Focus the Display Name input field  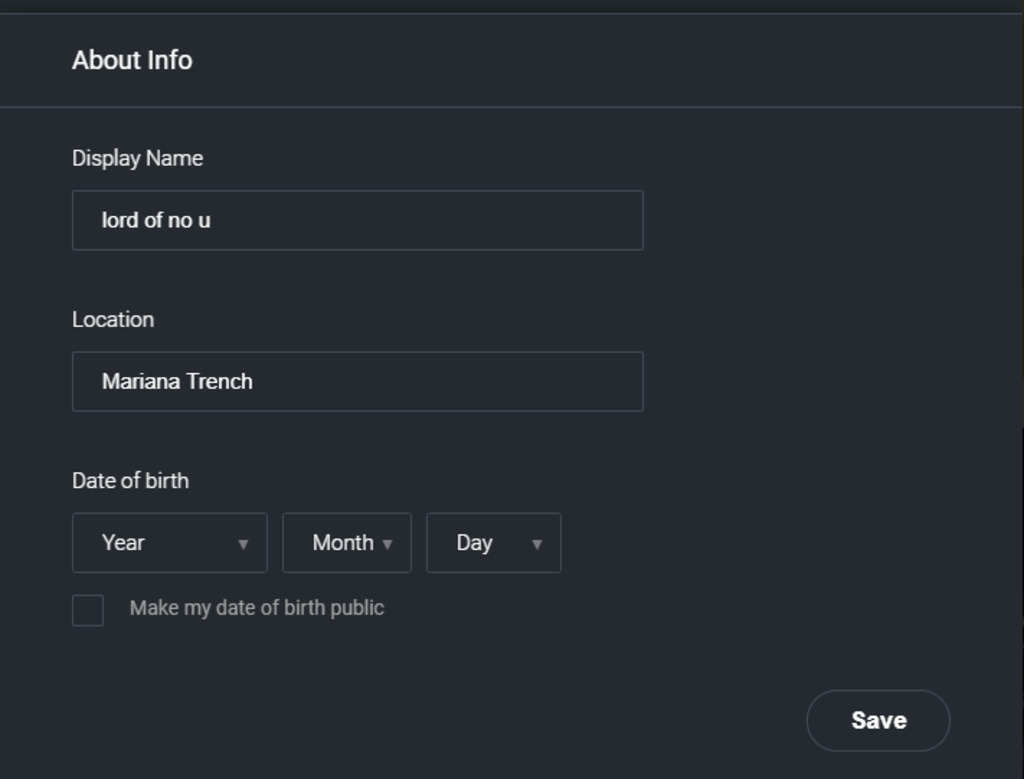[357, 220]
